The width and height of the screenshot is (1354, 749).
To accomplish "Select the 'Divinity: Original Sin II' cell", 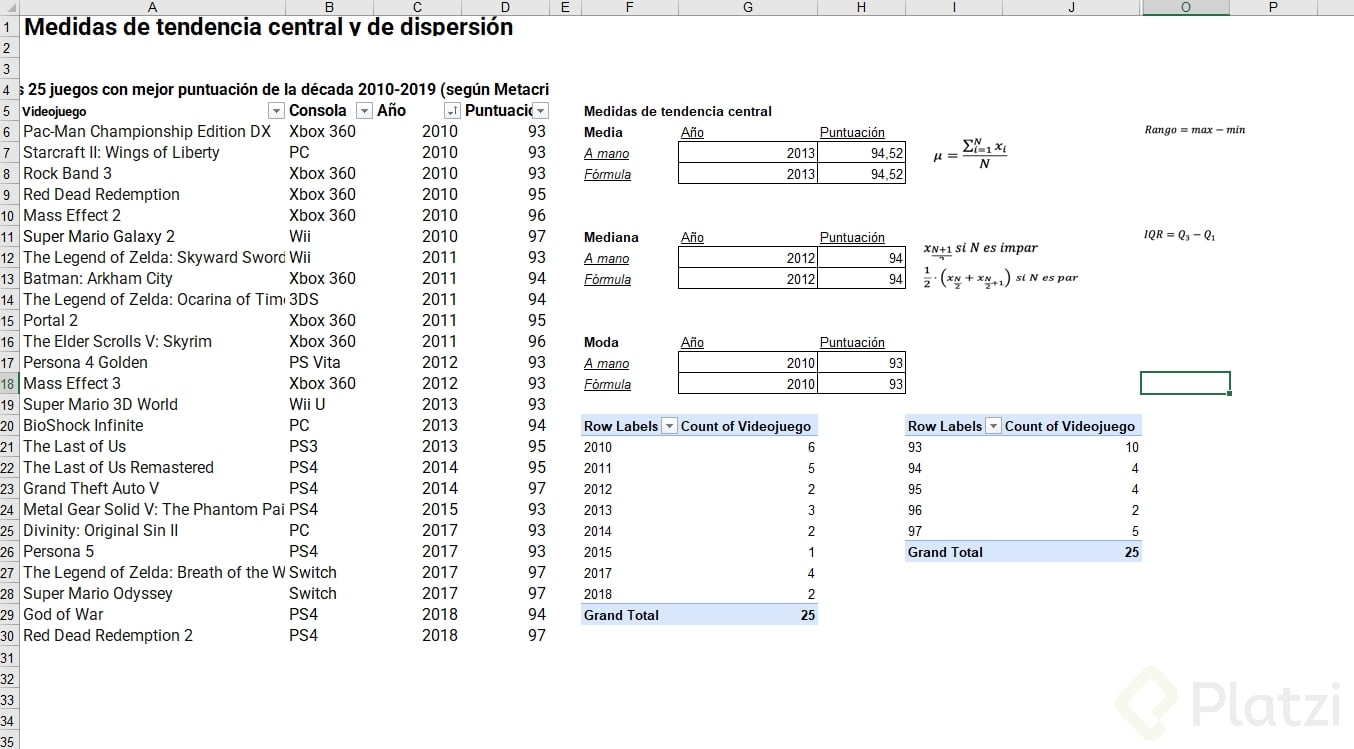I will pyautogui.click(x=151, y=530).
